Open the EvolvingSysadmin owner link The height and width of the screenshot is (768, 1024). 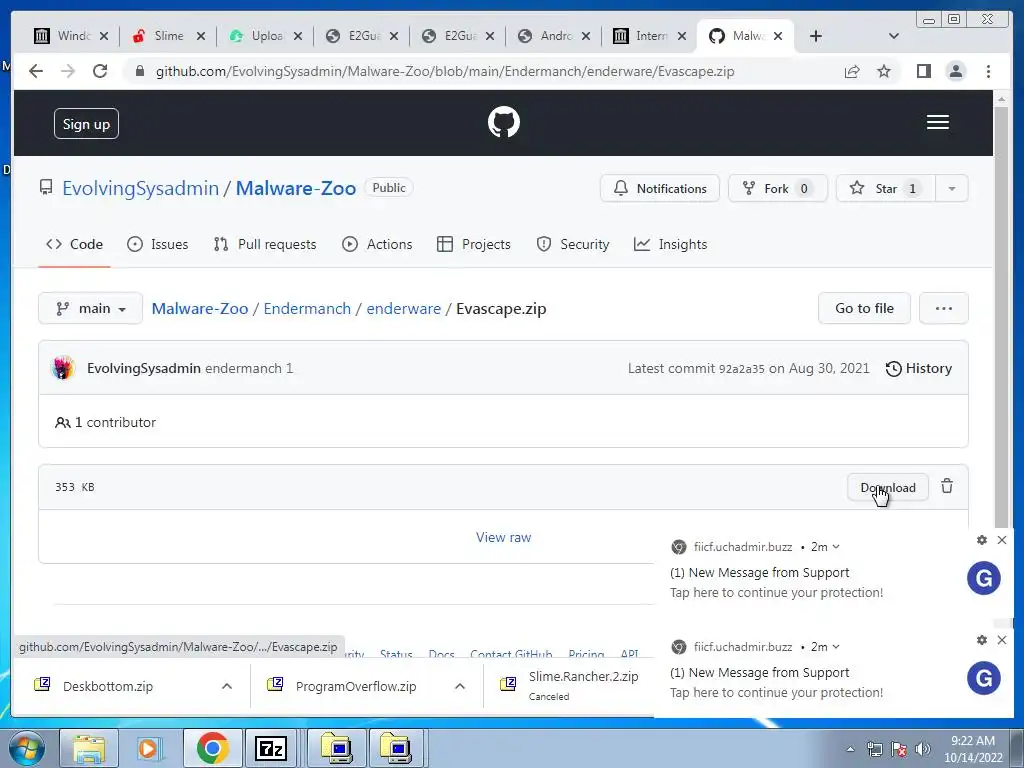pyautogui.click(x=140, y=188)
